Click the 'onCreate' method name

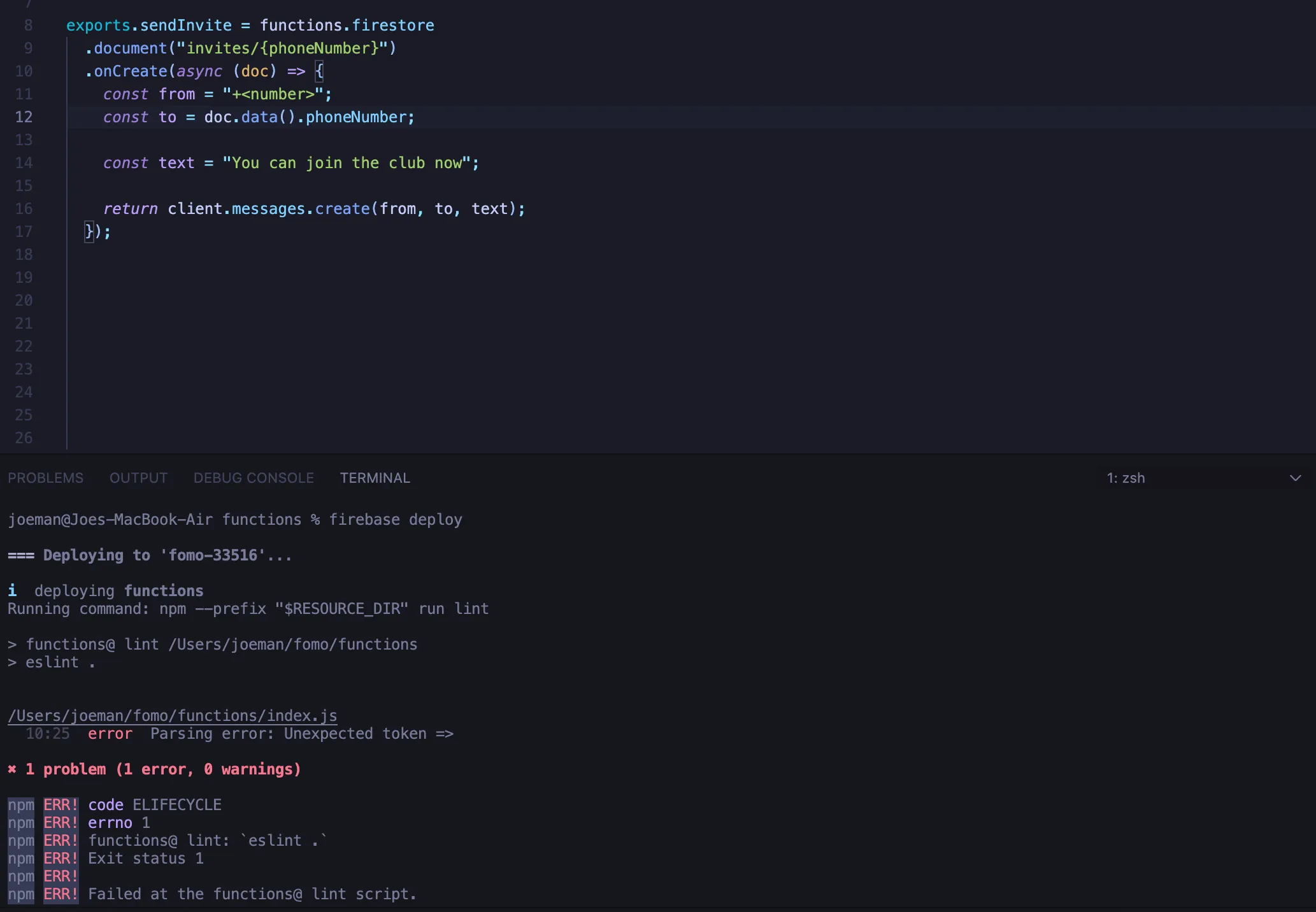click(131, 71)
